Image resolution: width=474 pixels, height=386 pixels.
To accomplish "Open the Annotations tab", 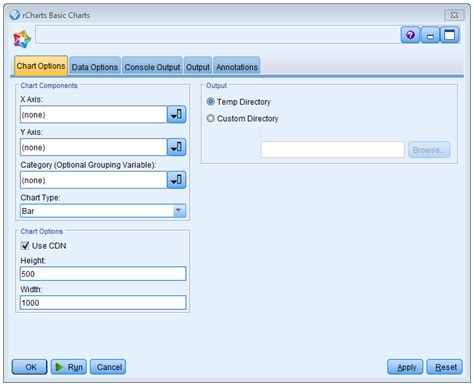I will [x=237, y=66].
